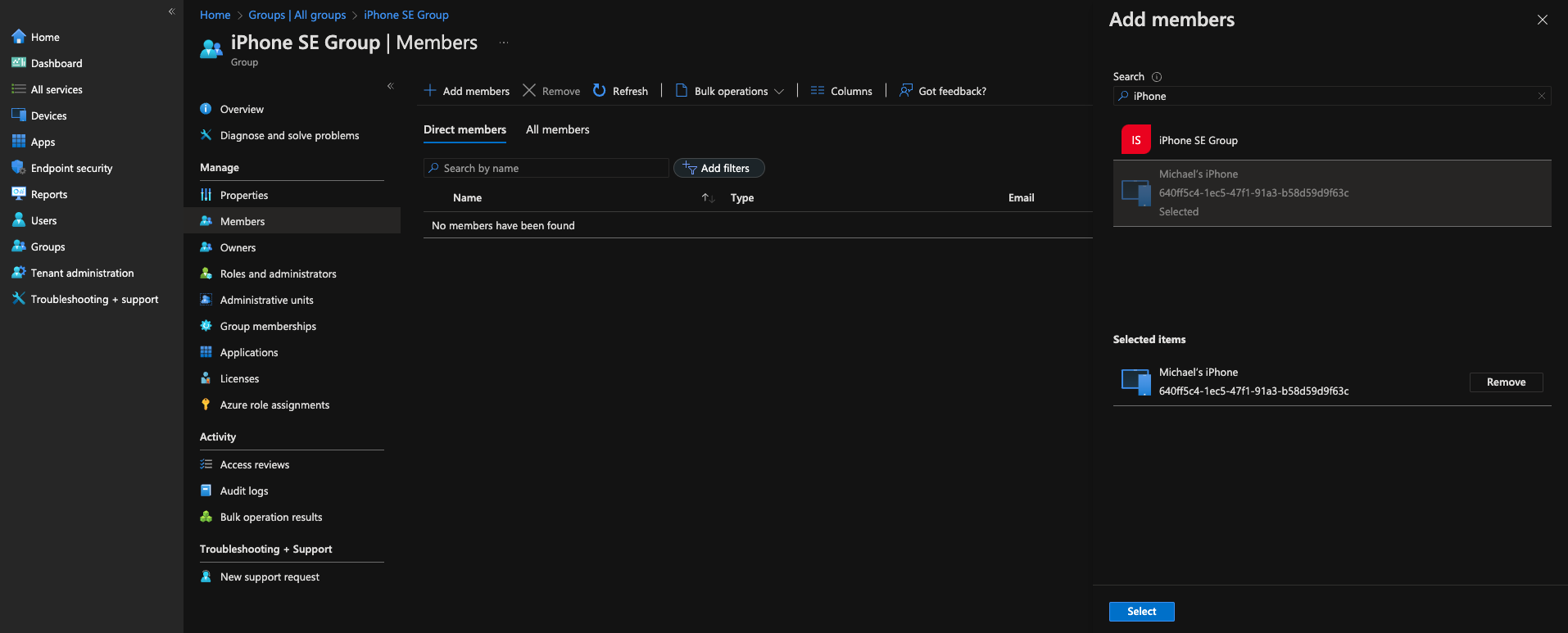Open the ellipsis menu beside Members title
The width and height of the screenshot is (1568, 633).
pos(504,43)
